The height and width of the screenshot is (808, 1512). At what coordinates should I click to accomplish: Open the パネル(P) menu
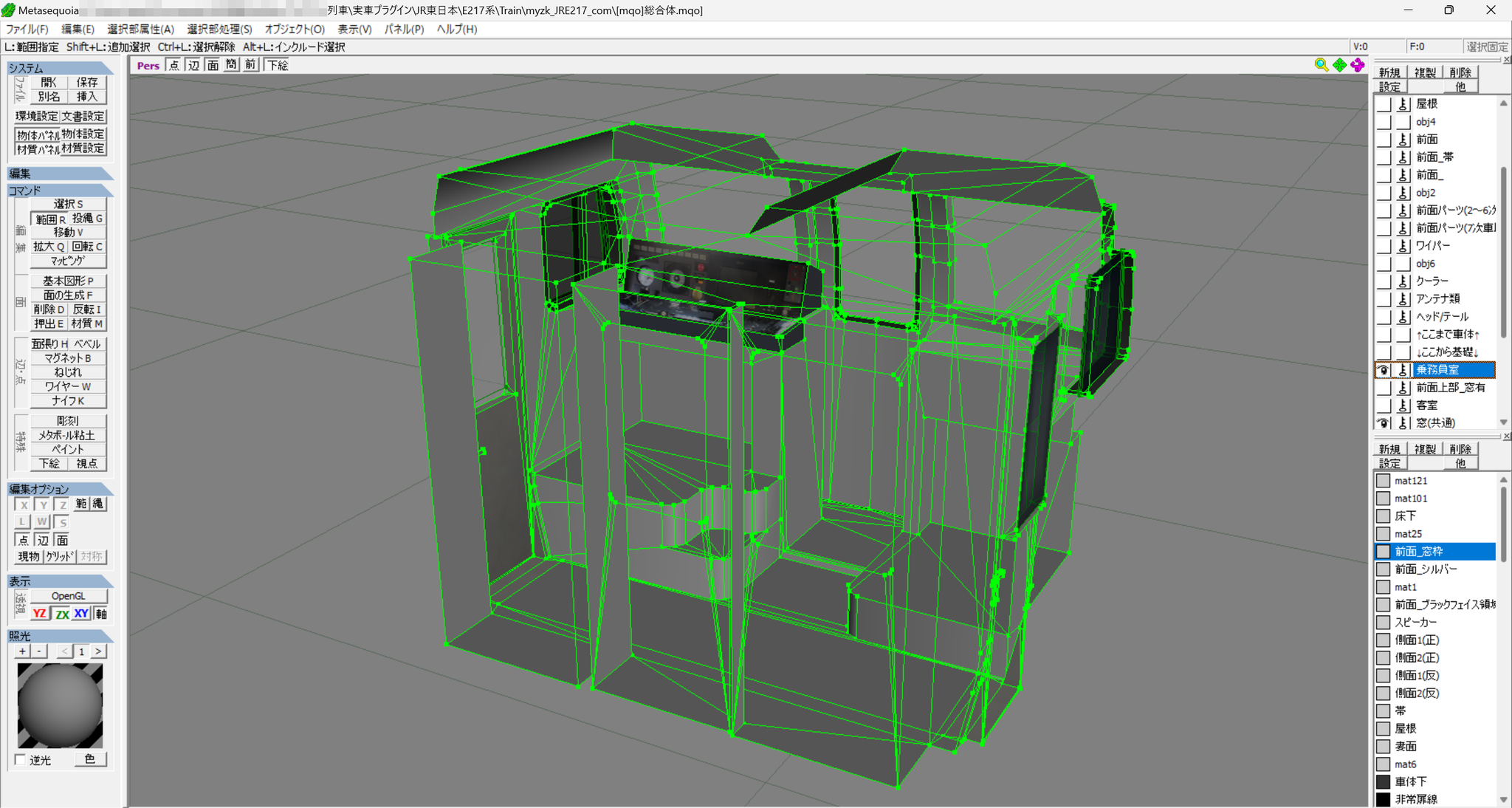[404, 29]
